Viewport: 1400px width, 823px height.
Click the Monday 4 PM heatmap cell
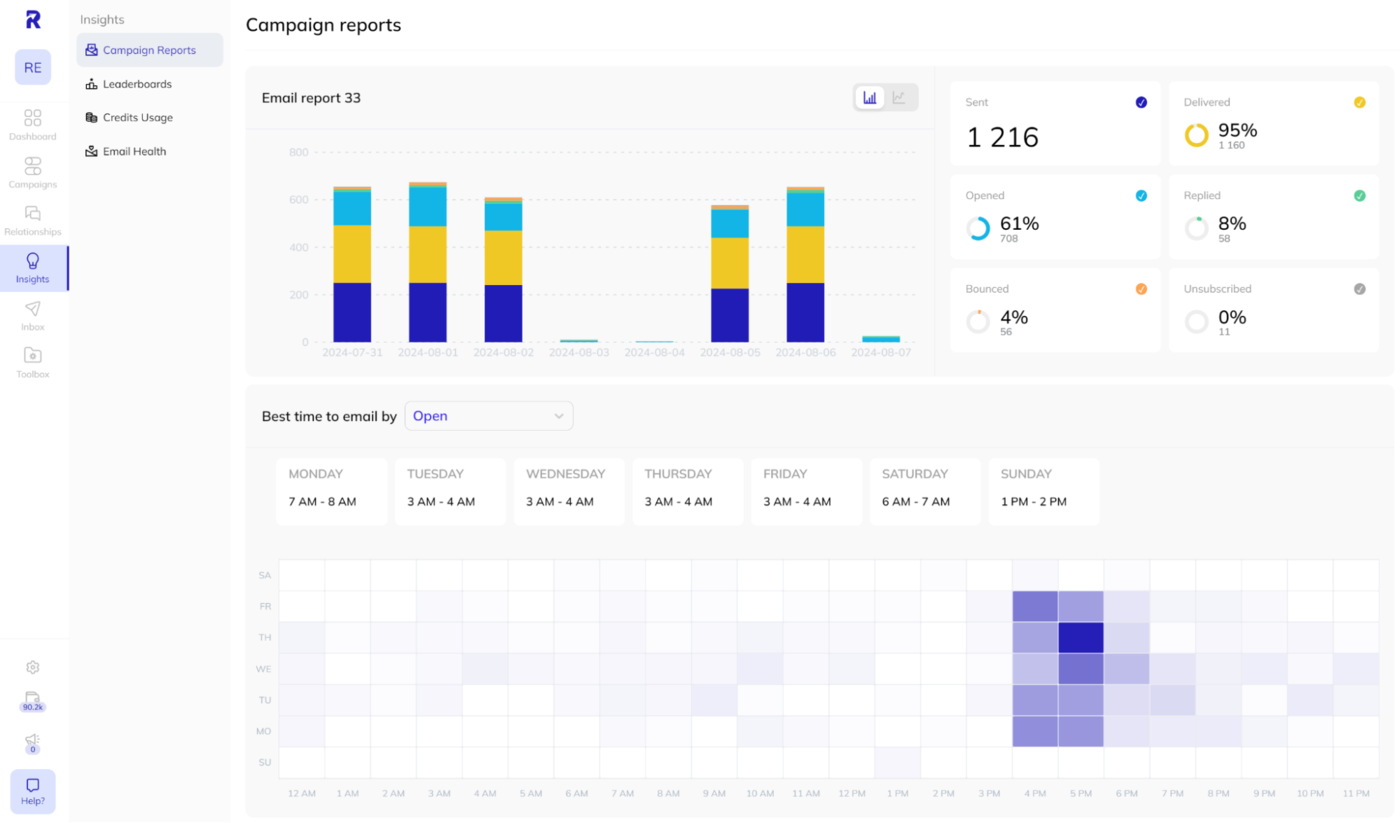click(x=1035, y=732)
